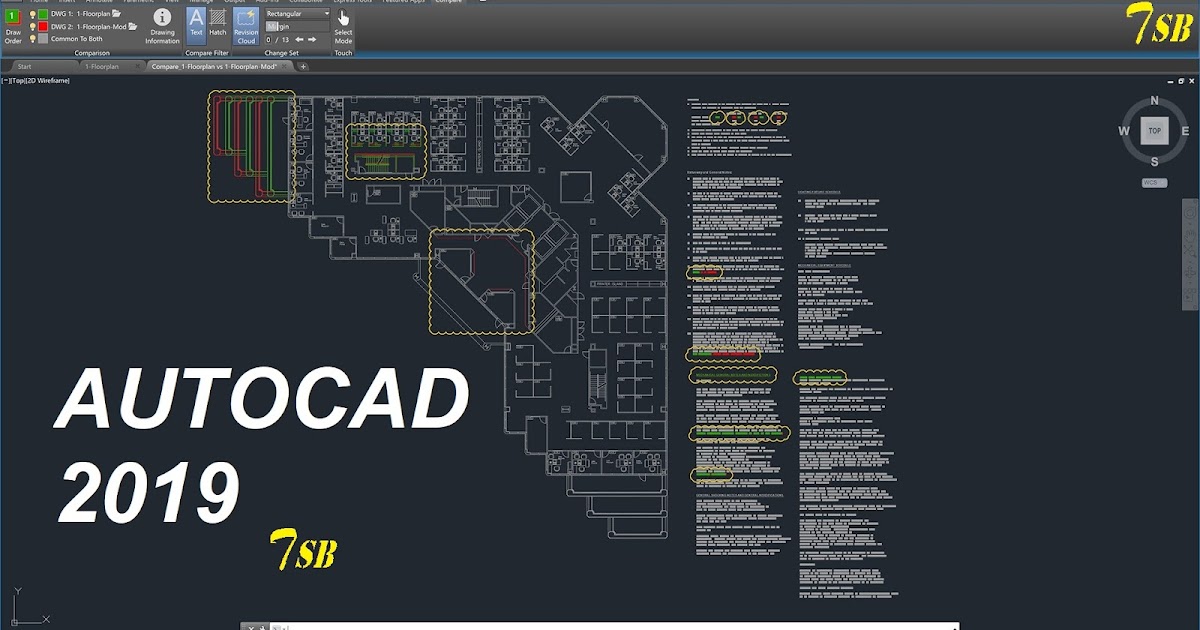Adjust the Margin slider in Change Set
The width and height of the screenshot is (1200, 630).
(297, 27)
